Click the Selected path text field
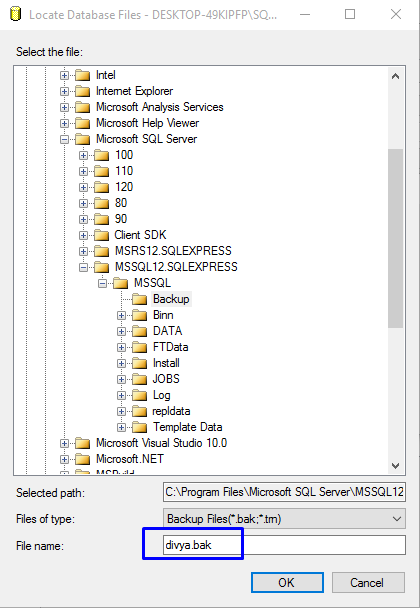This screenshot has height=608, width=420. [x=284, y=492]
